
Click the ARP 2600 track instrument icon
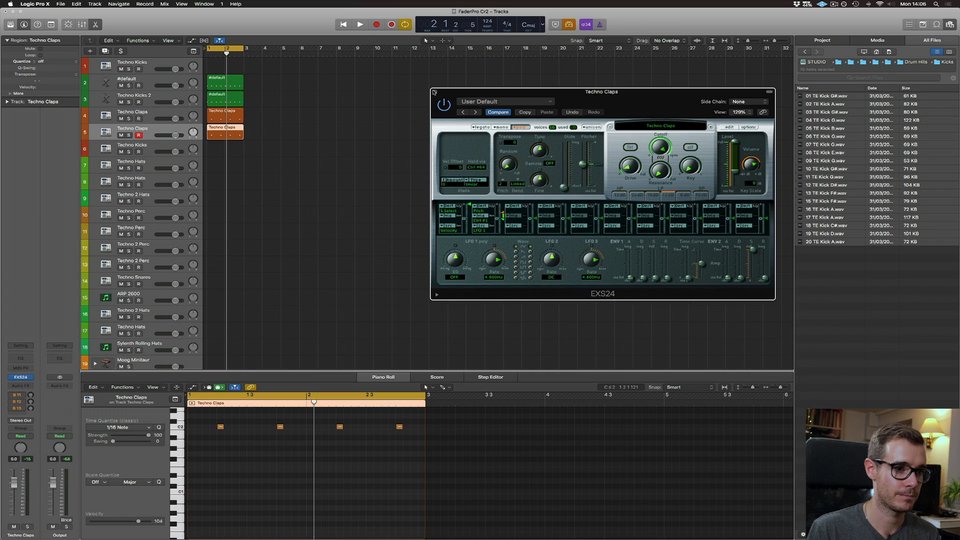pos(105,298)
